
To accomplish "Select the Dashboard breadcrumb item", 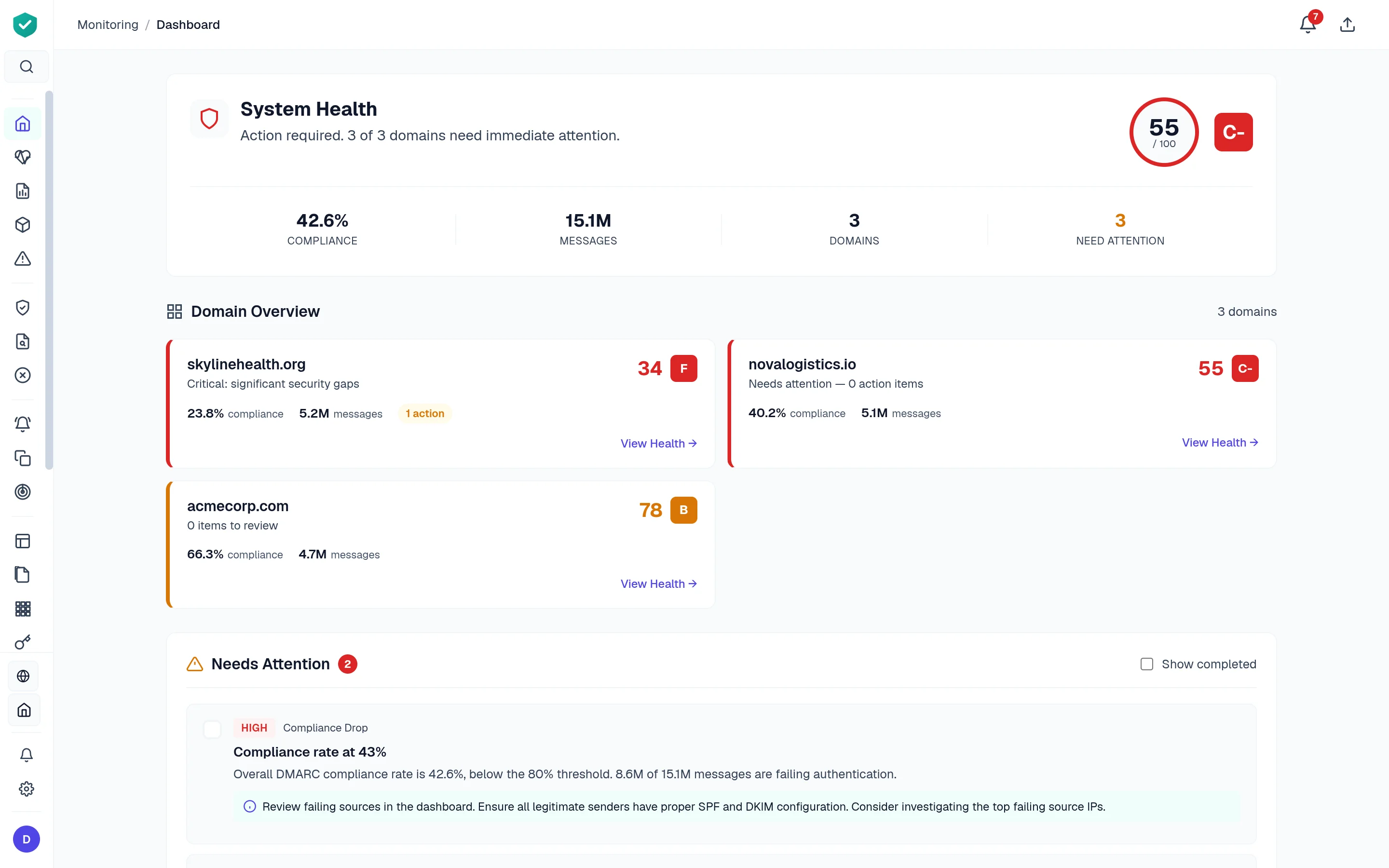I will [188, 25].
